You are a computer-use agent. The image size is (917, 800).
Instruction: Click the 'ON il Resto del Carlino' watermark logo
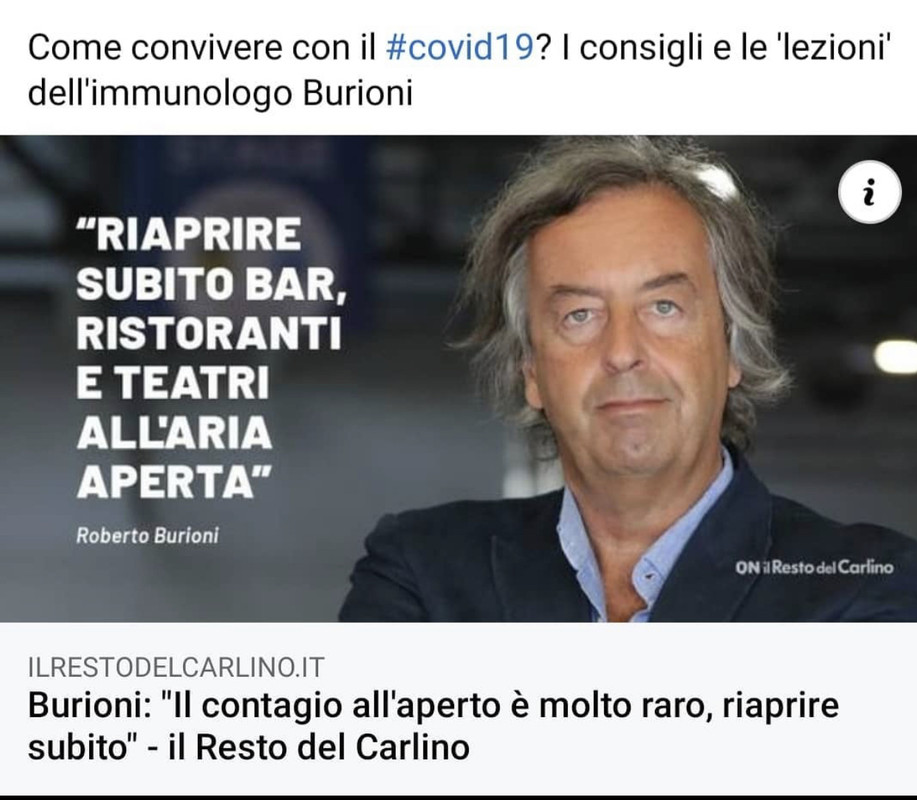click(814, 567)
